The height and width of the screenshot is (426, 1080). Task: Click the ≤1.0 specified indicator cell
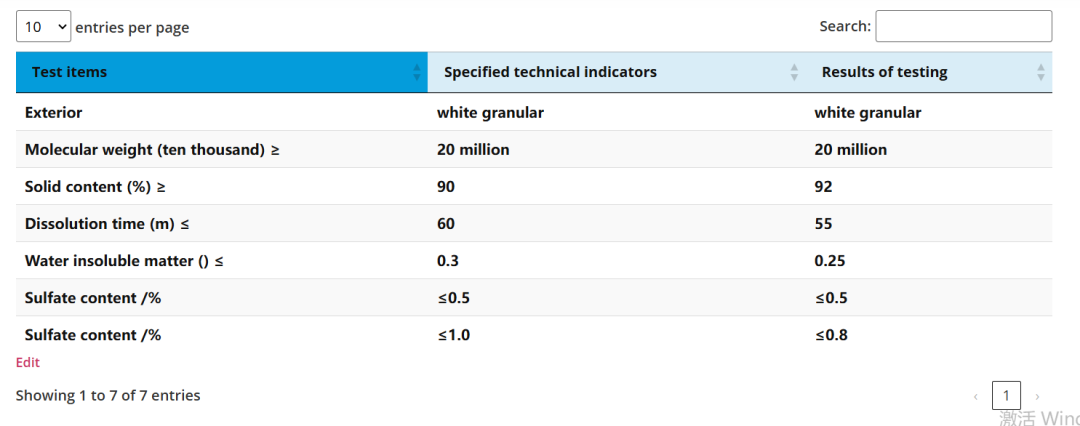pyautogui.click(x=616, y=335)
